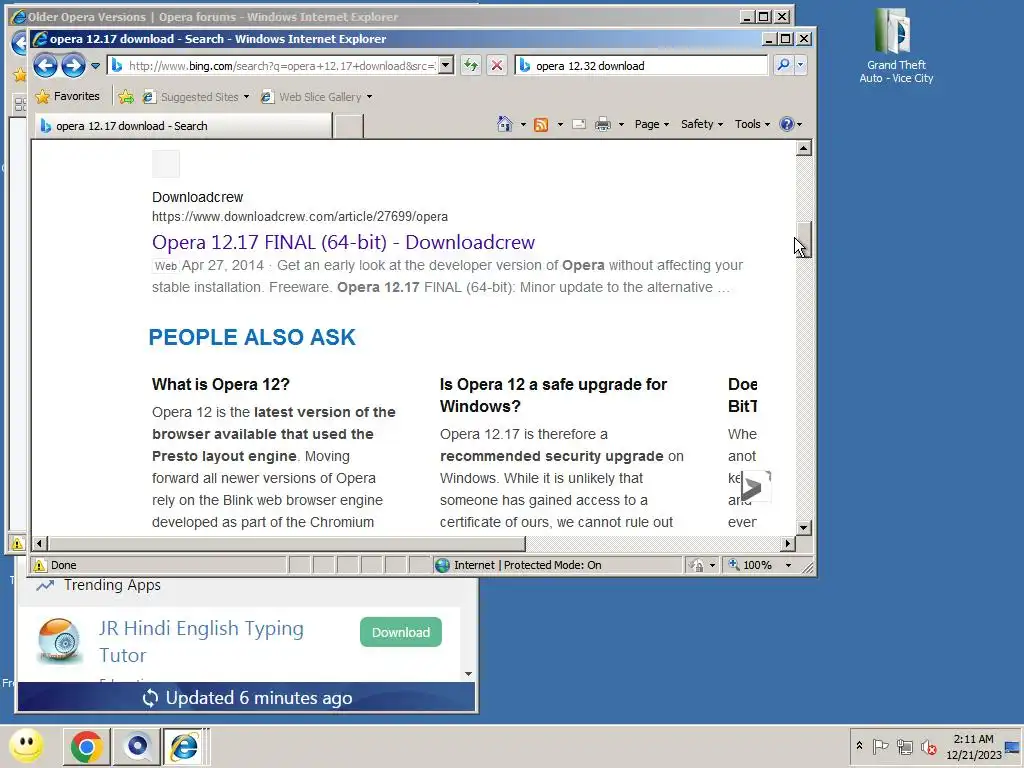Image resolution: width=1024 pixels, height=768 pixels.
Task: Click the downloadcrew.com article URL text
Action: pos(300,217)
